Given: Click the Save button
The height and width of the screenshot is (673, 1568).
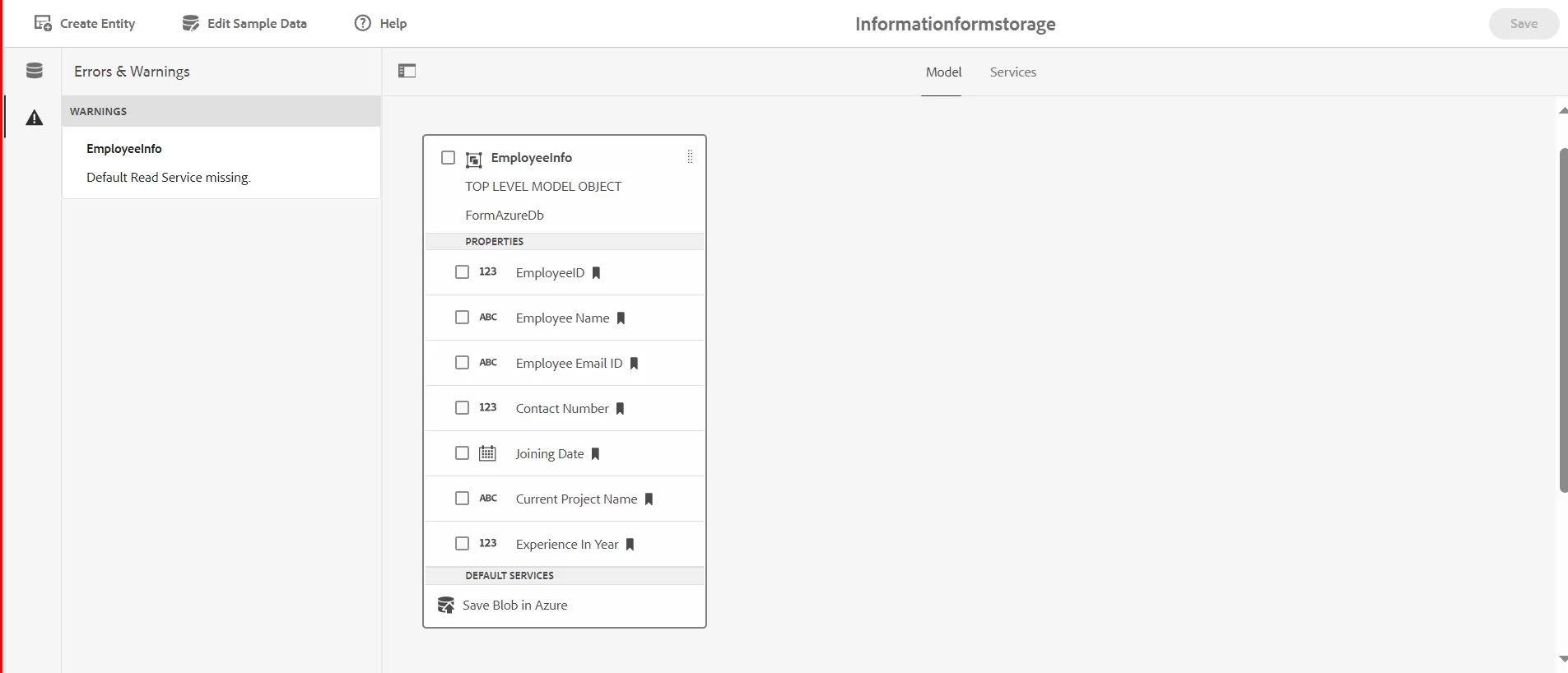Looking at the screenshot, I should [1524, 23].
